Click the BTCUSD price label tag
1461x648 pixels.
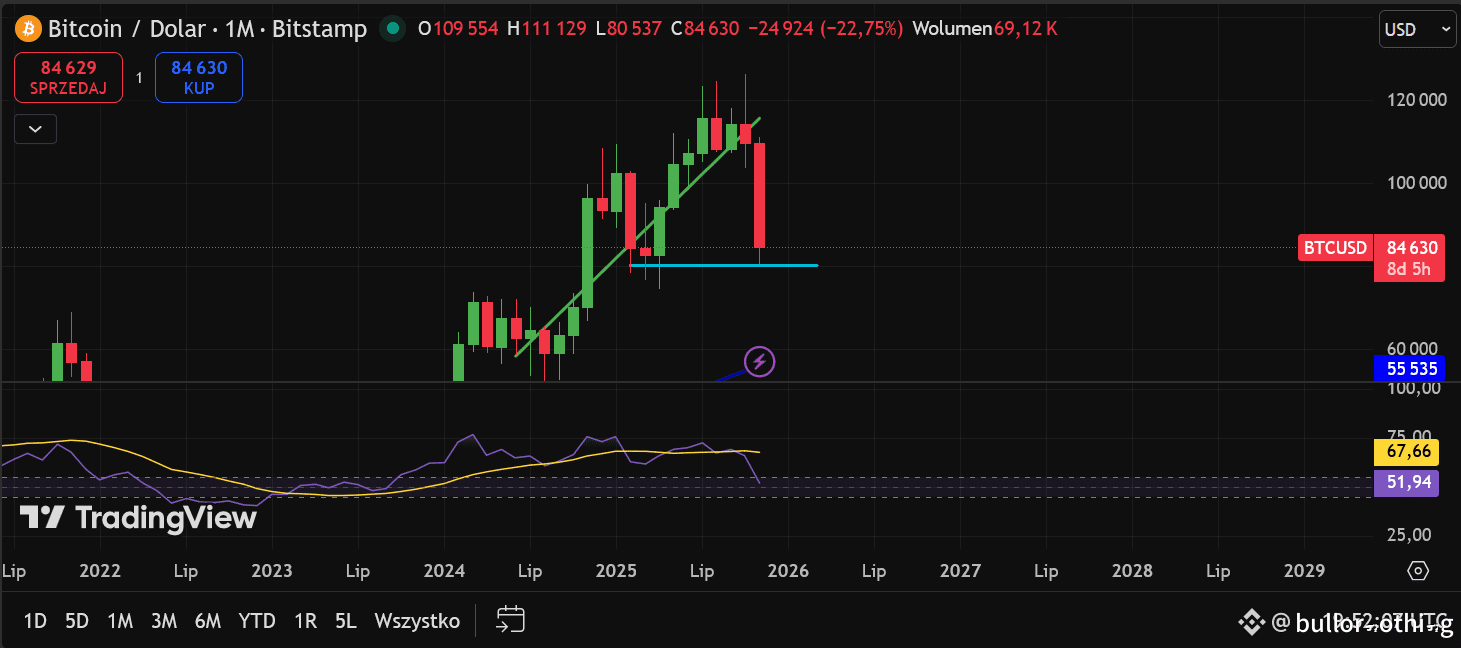1335,248
